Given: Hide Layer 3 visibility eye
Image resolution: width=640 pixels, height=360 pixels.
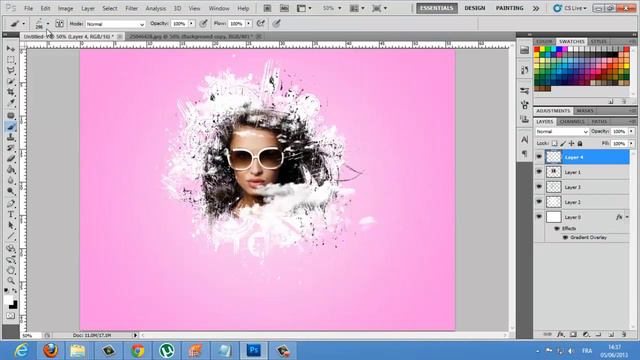Looking at the screenshot, I should (x=539, y=187).
